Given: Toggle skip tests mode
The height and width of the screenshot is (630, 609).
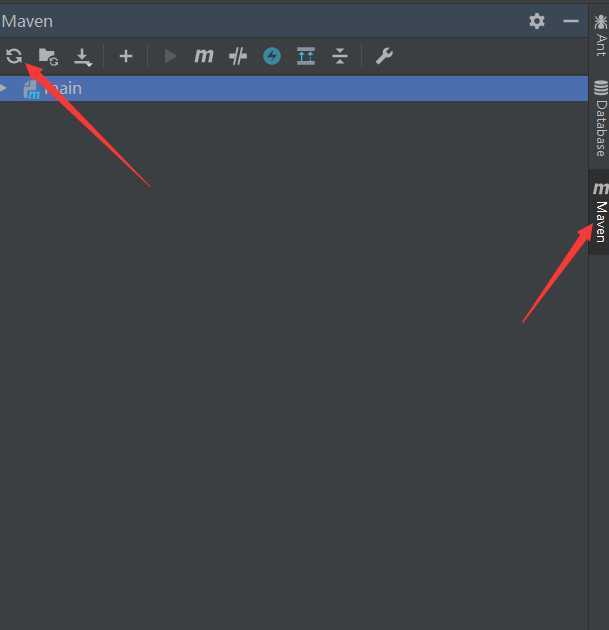Looking at the screenshot, I should coord(238,56).
